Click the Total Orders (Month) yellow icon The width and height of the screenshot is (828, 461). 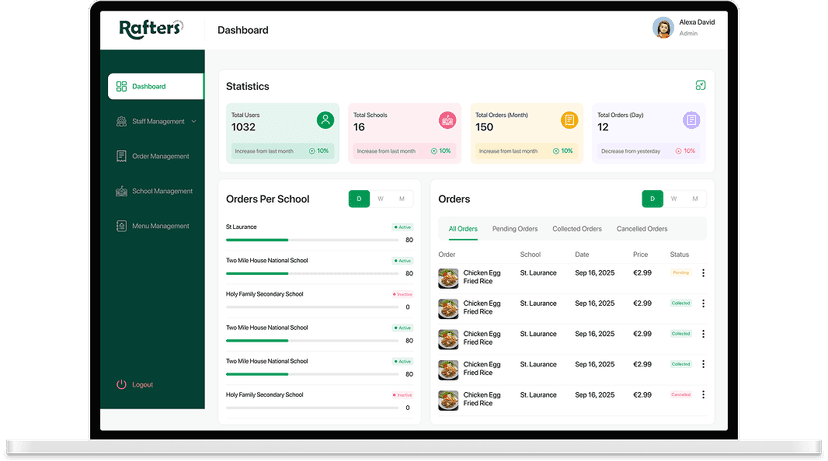pyautogui.click(x=569, y=120)
